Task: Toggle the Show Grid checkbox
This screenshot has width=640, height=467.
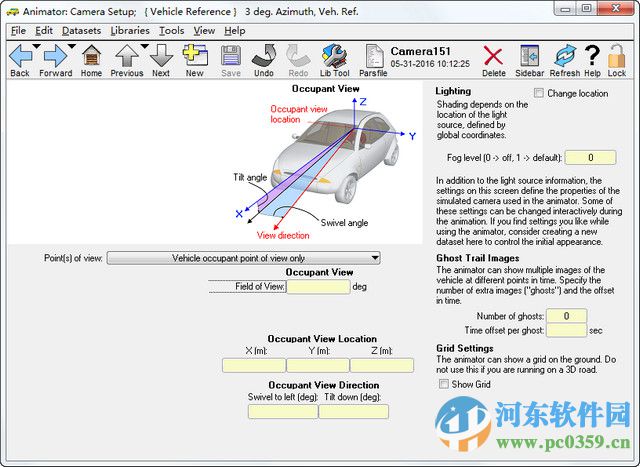Action: click(444, 384)
